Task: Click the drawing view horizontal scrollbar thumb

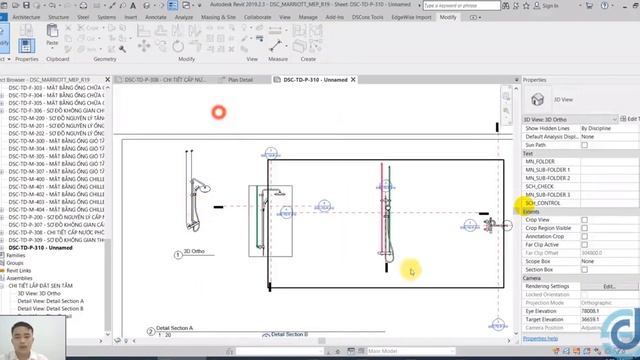Action: point(322,341)
